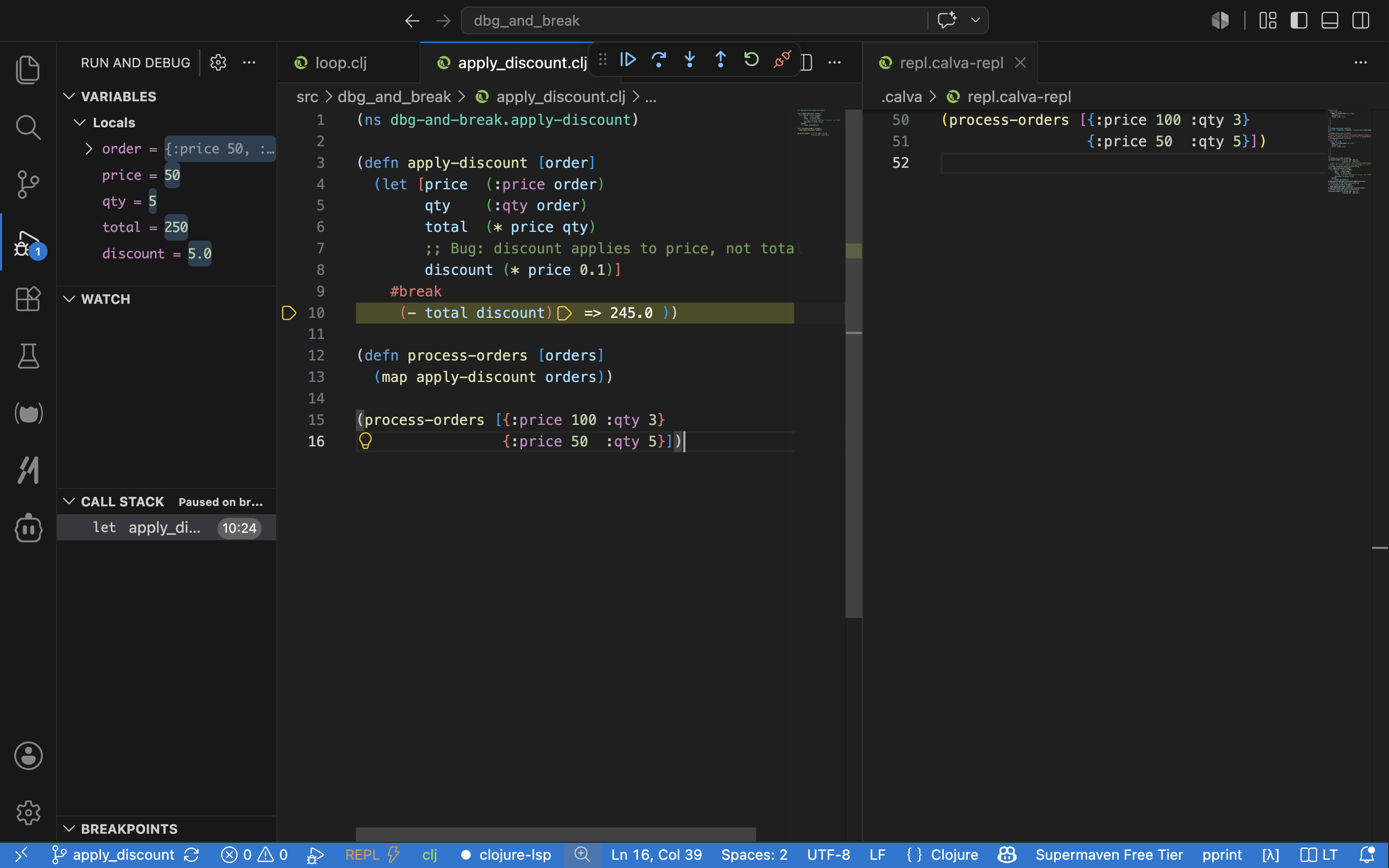Expand the BREAKPOINTS section
The image size is (1389, 868).
(x=69, y=828)
